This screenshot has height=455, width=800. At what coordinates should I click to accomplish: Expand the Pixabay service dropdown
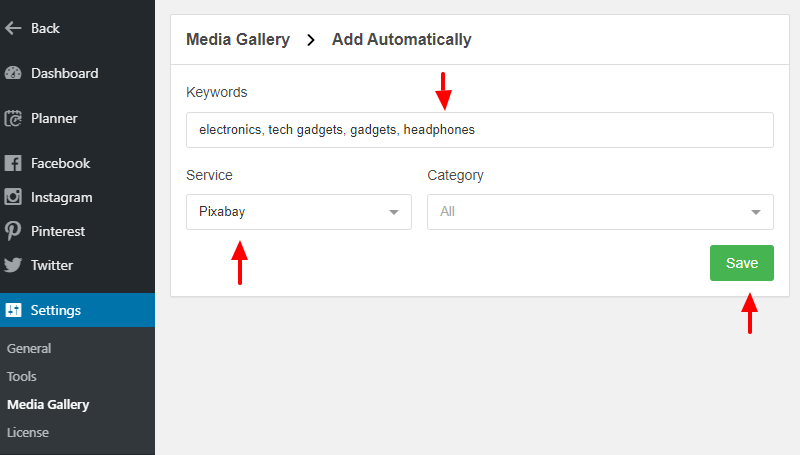point(298,212)
